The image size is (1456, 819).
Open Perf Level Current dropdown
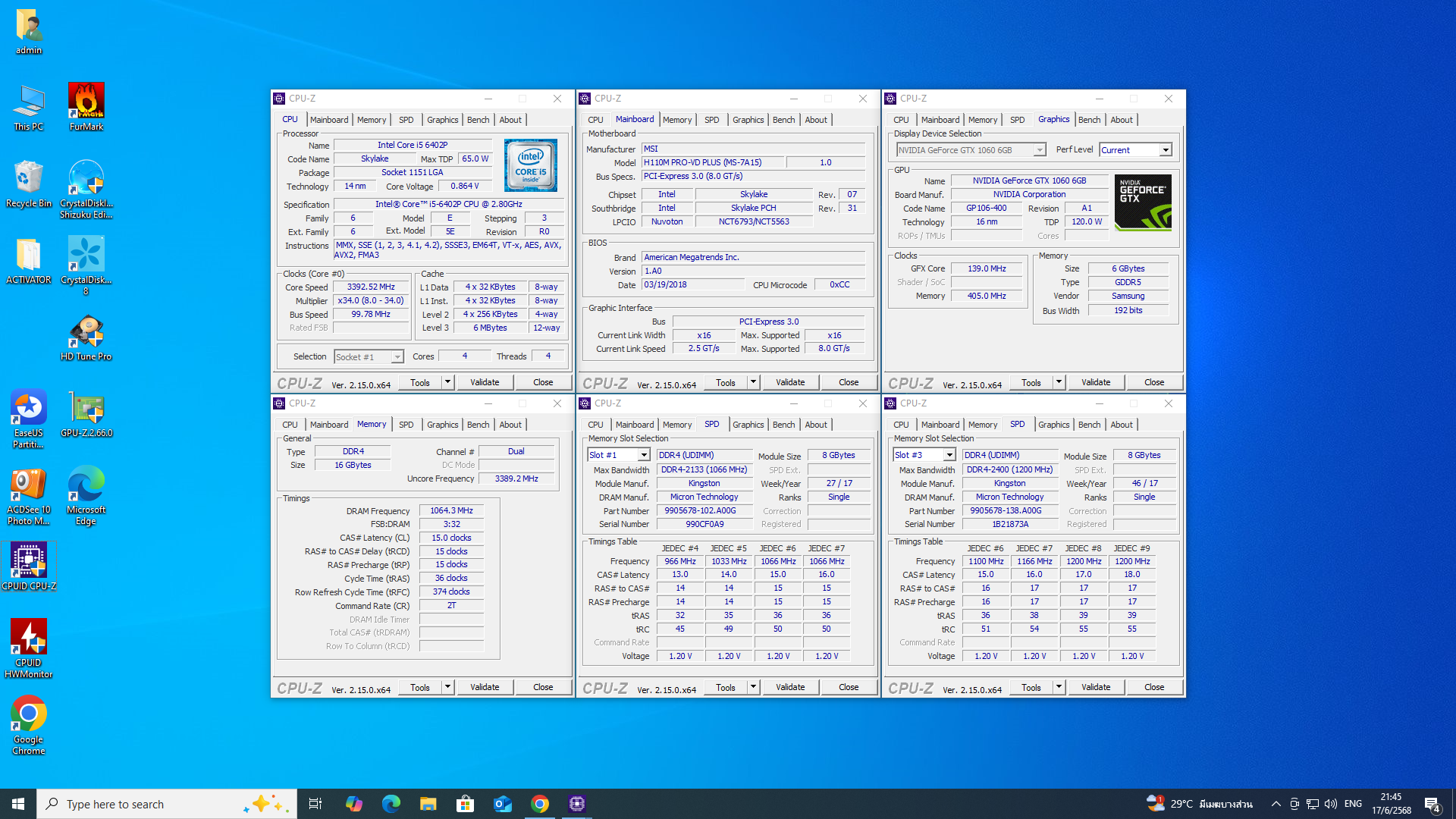click(x=1165, y=150)
